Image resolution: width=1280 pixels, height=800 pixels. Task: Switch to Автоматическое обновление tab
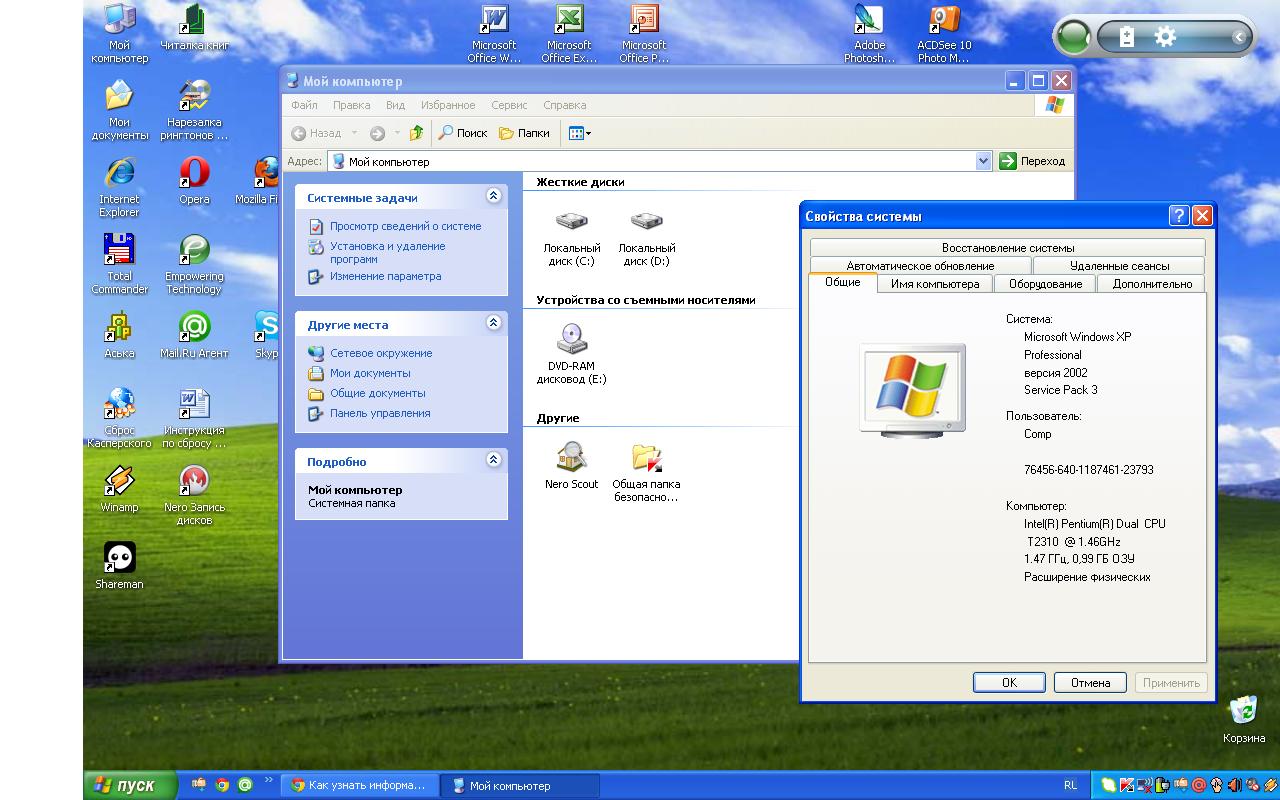[920, 266]
